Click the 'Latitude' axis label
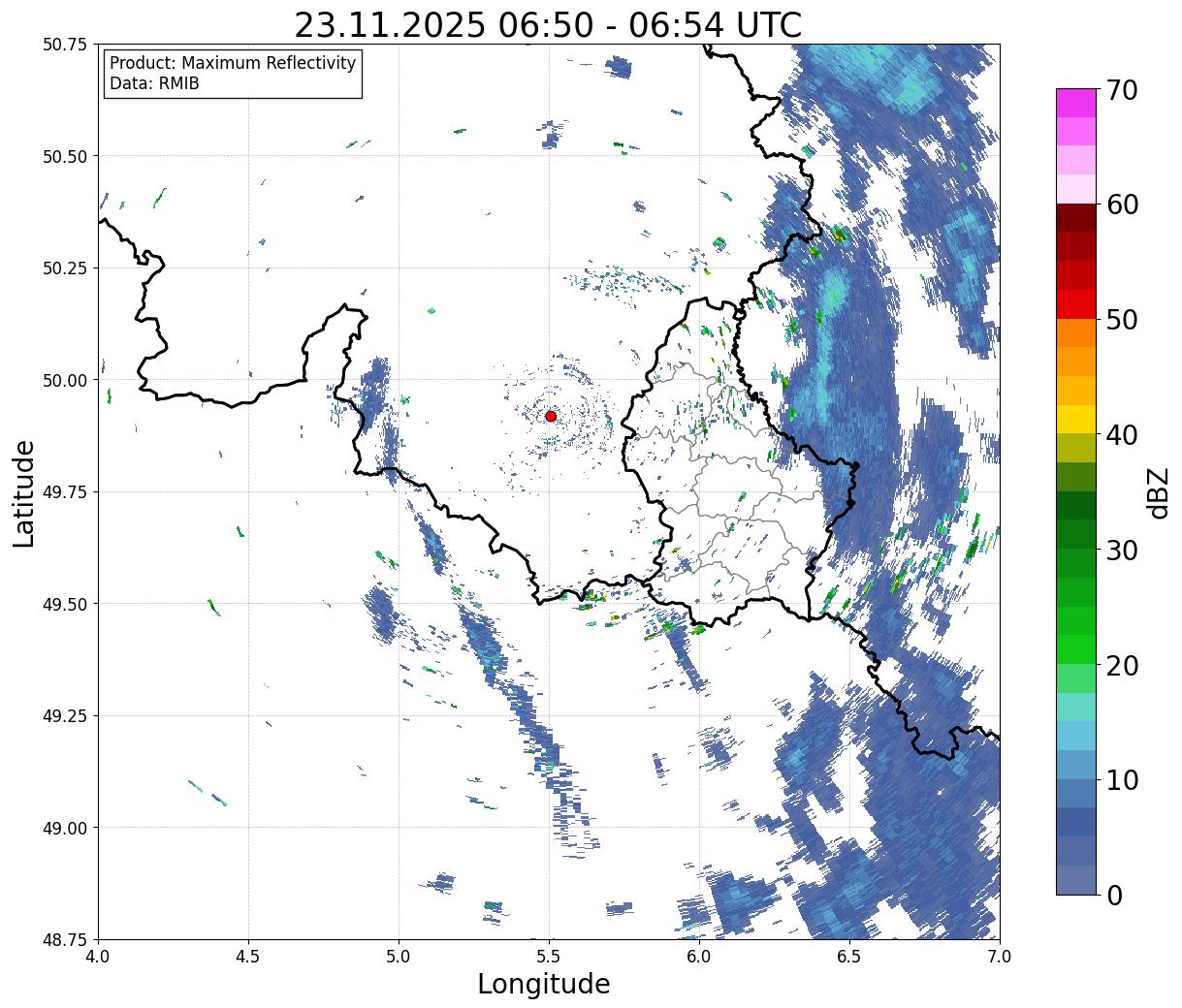The image size is (1182, 1008). [x=24, y=493]
